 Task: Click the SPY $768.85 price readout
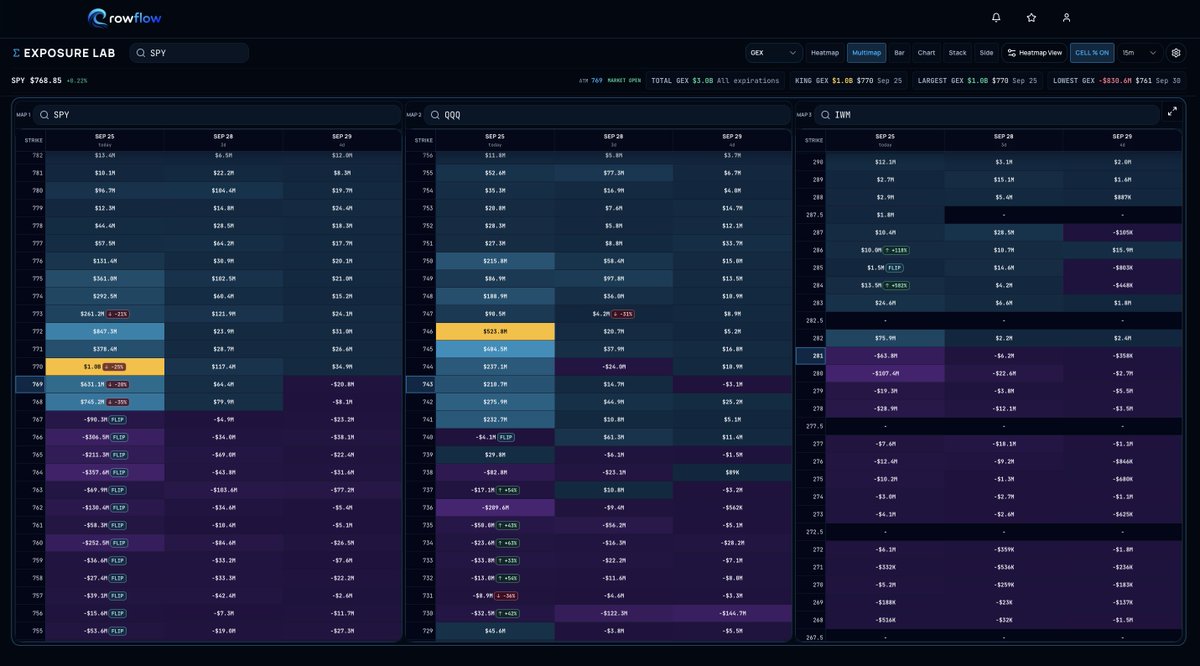(37, 80)
